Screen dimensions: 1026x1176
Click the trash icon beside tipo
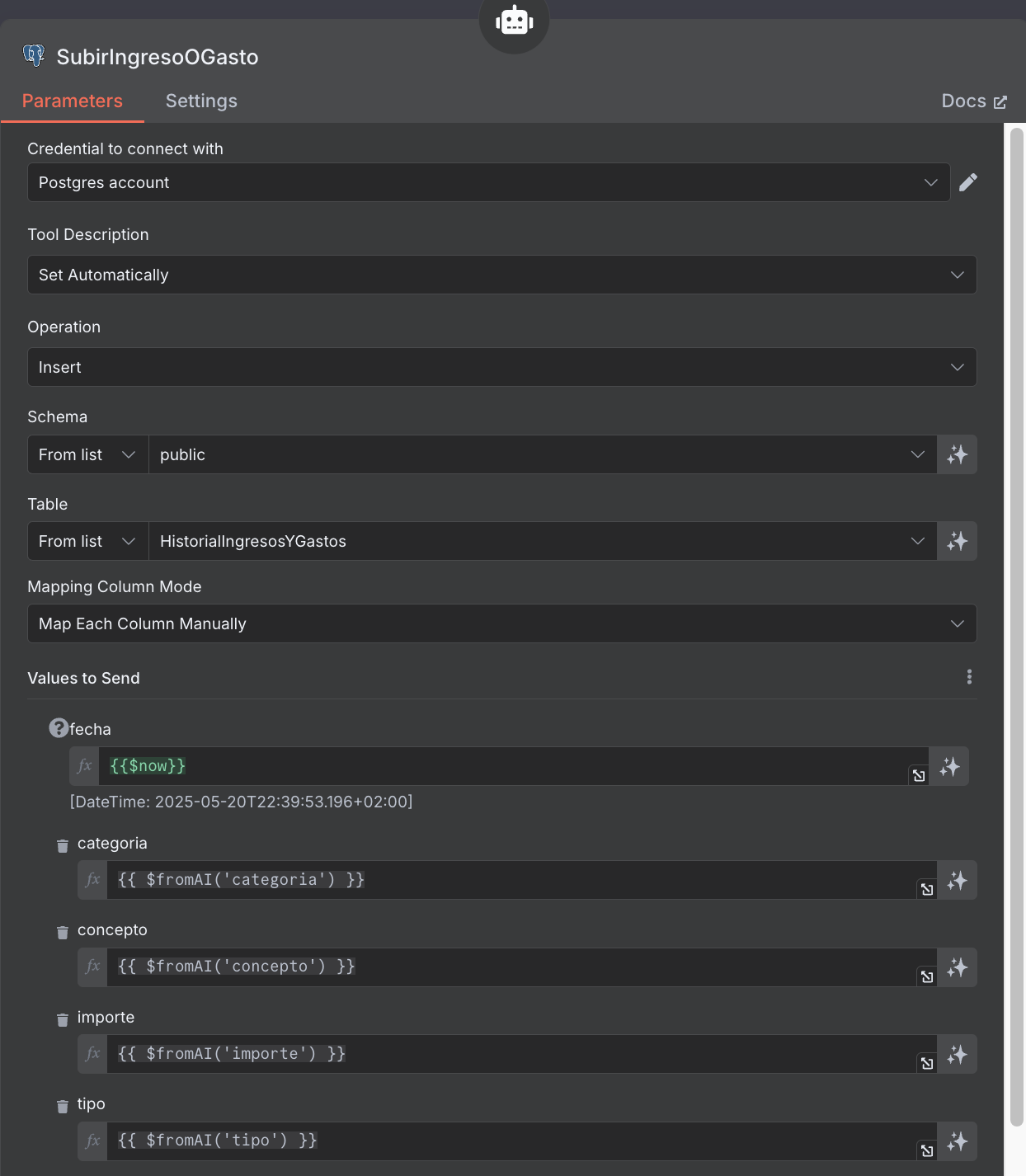63,1106
